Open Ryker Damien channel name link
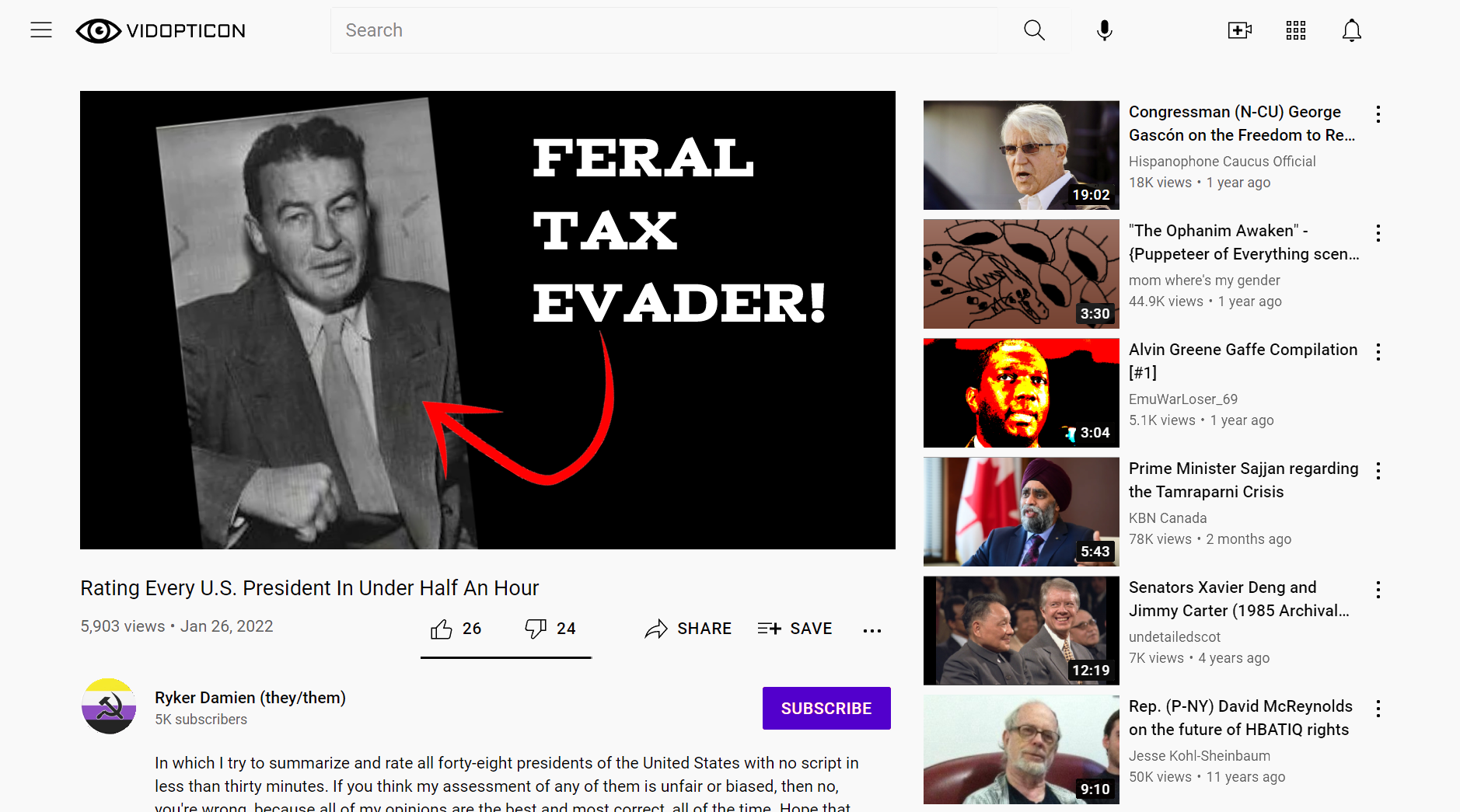 point(250,698)
